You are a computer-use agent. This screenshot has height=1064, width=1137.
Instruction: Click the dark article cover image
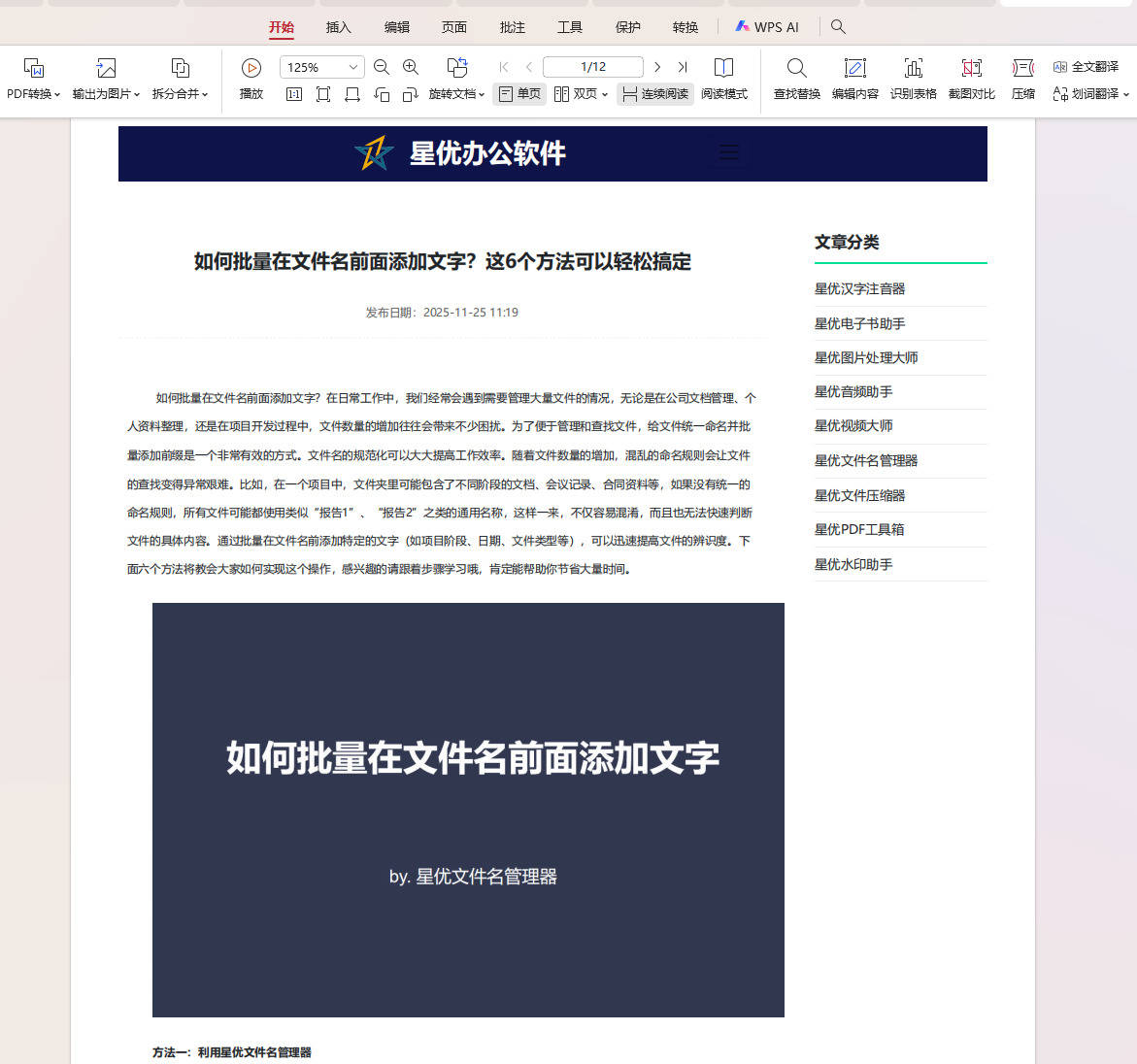point(468,810)
